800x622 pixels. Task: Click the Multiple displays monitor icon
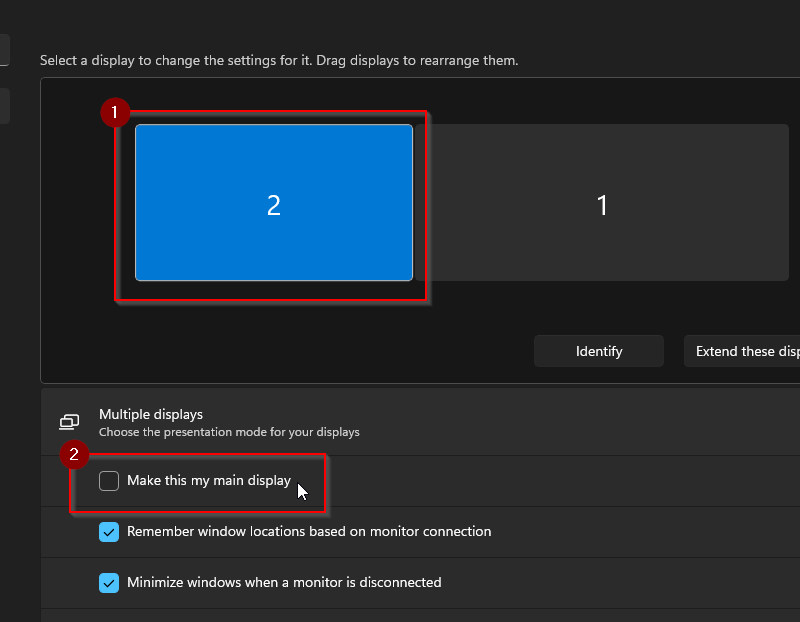coord(69,422)
